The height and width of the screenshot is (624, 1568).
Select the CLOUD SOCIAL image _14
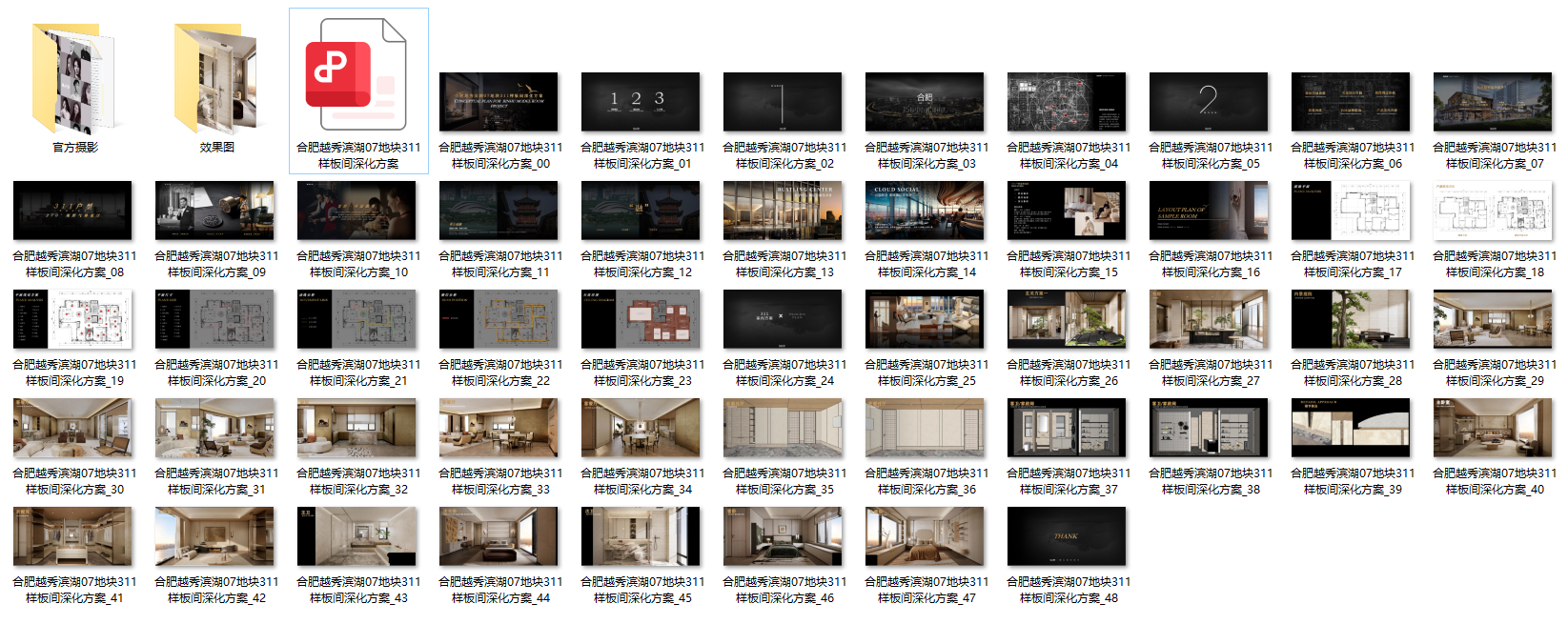point(925,211)
